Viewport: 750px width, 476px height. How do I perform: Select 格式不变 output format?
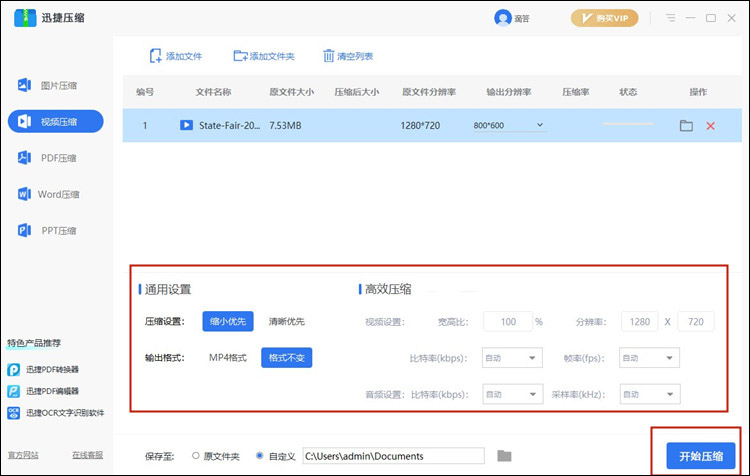click(287, 357)
